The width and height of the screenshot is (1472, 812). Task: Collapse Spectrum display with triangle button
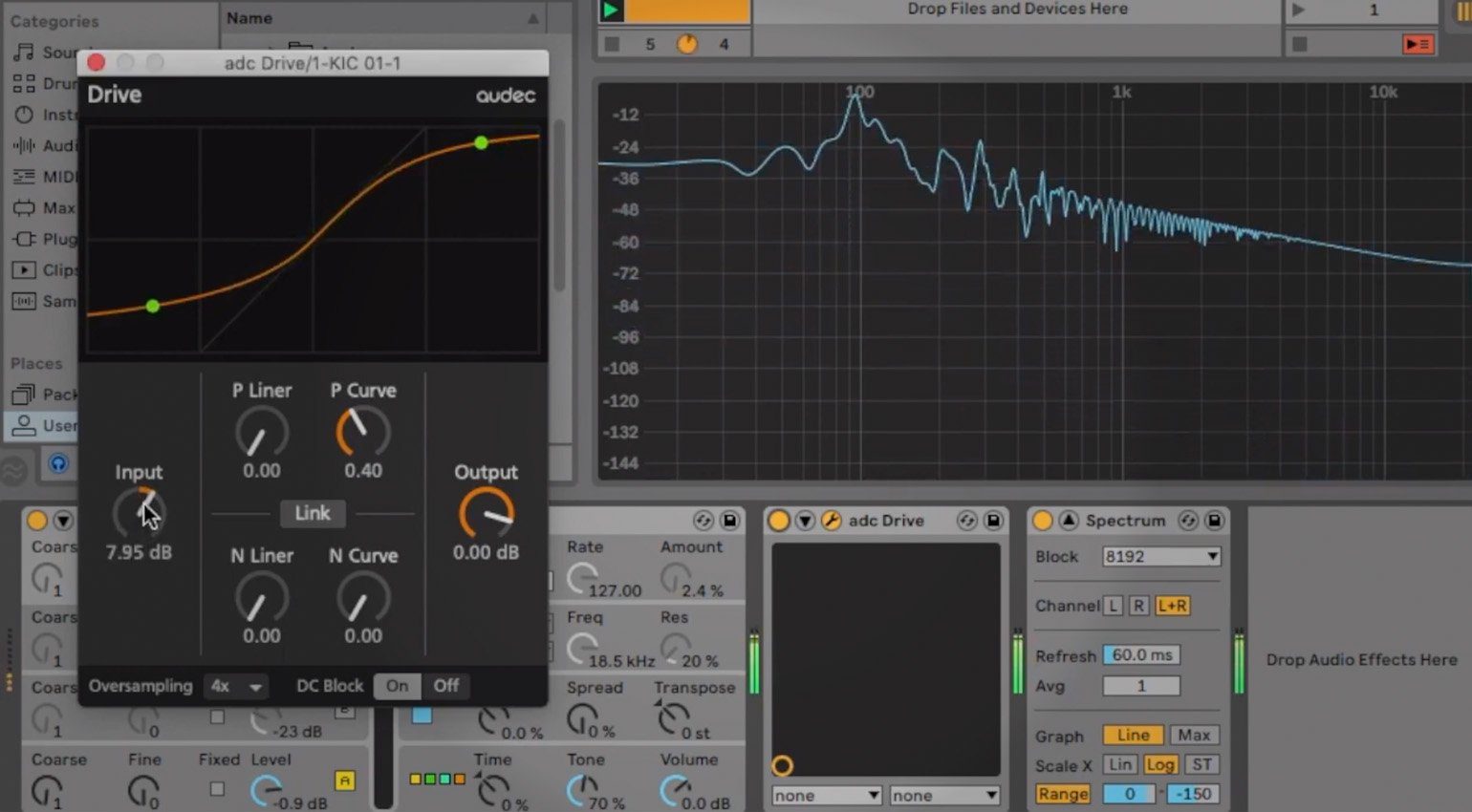[1069, 521]
